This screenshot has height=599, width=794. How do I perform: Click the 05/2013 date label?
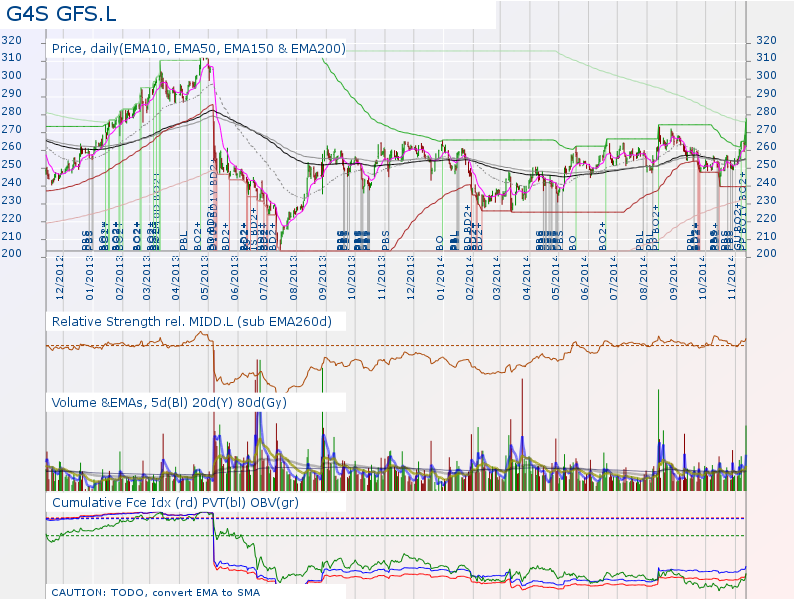pos(207,282)
